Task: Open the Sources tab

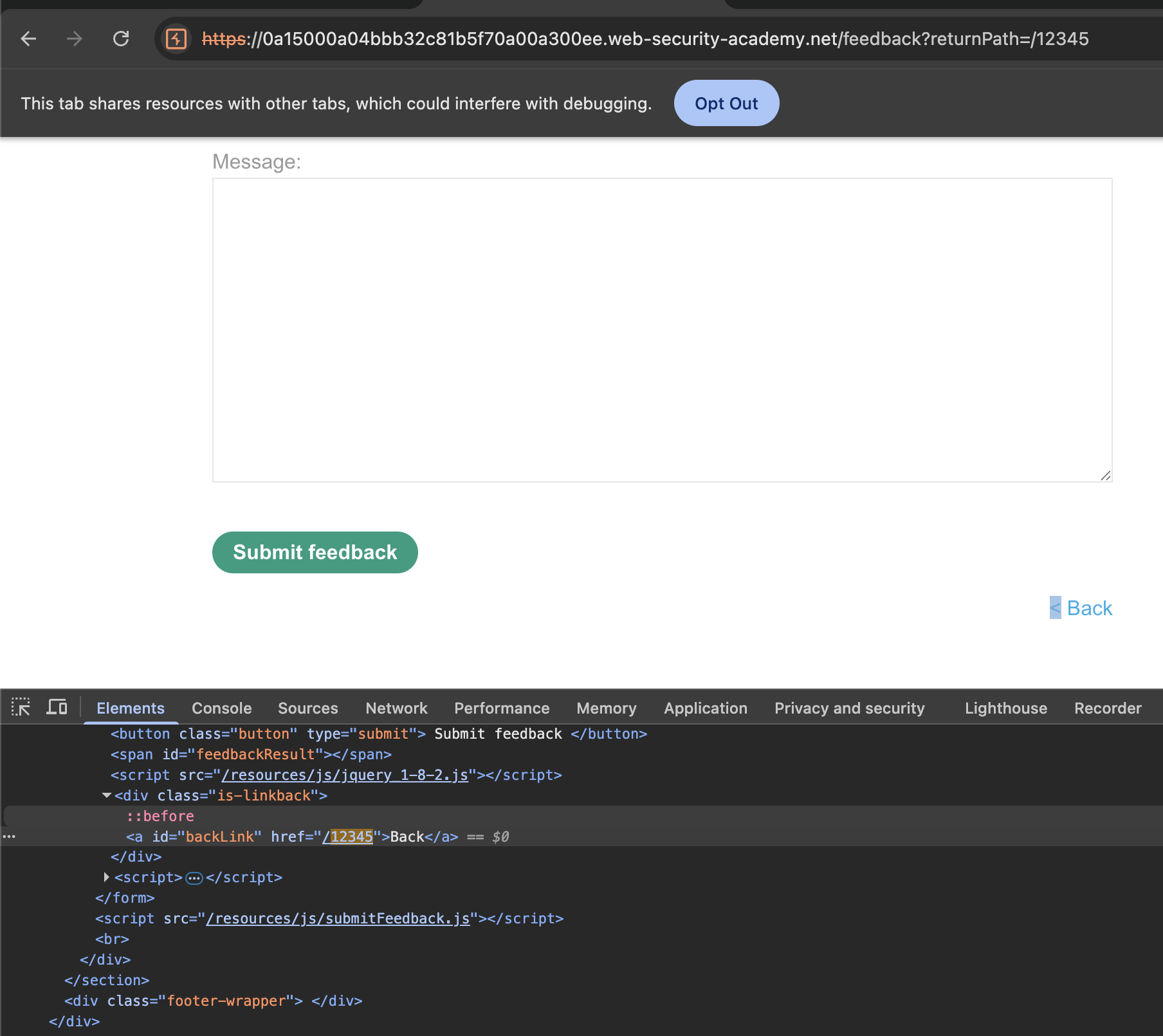Action: pos(308,708)
